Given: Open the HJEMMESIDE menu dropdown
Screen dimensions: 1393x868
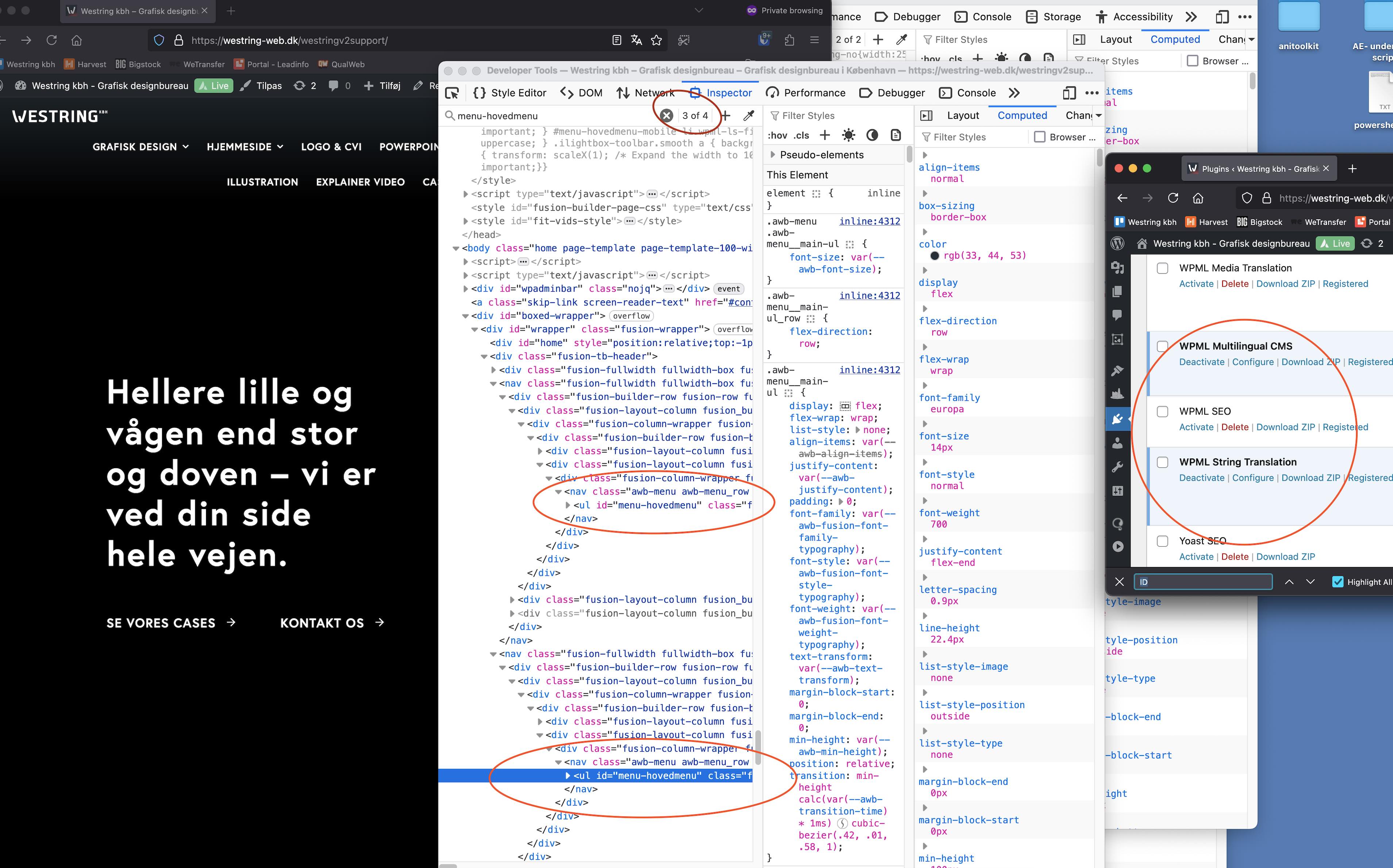Looking at the screenshot, I should 245,147.
